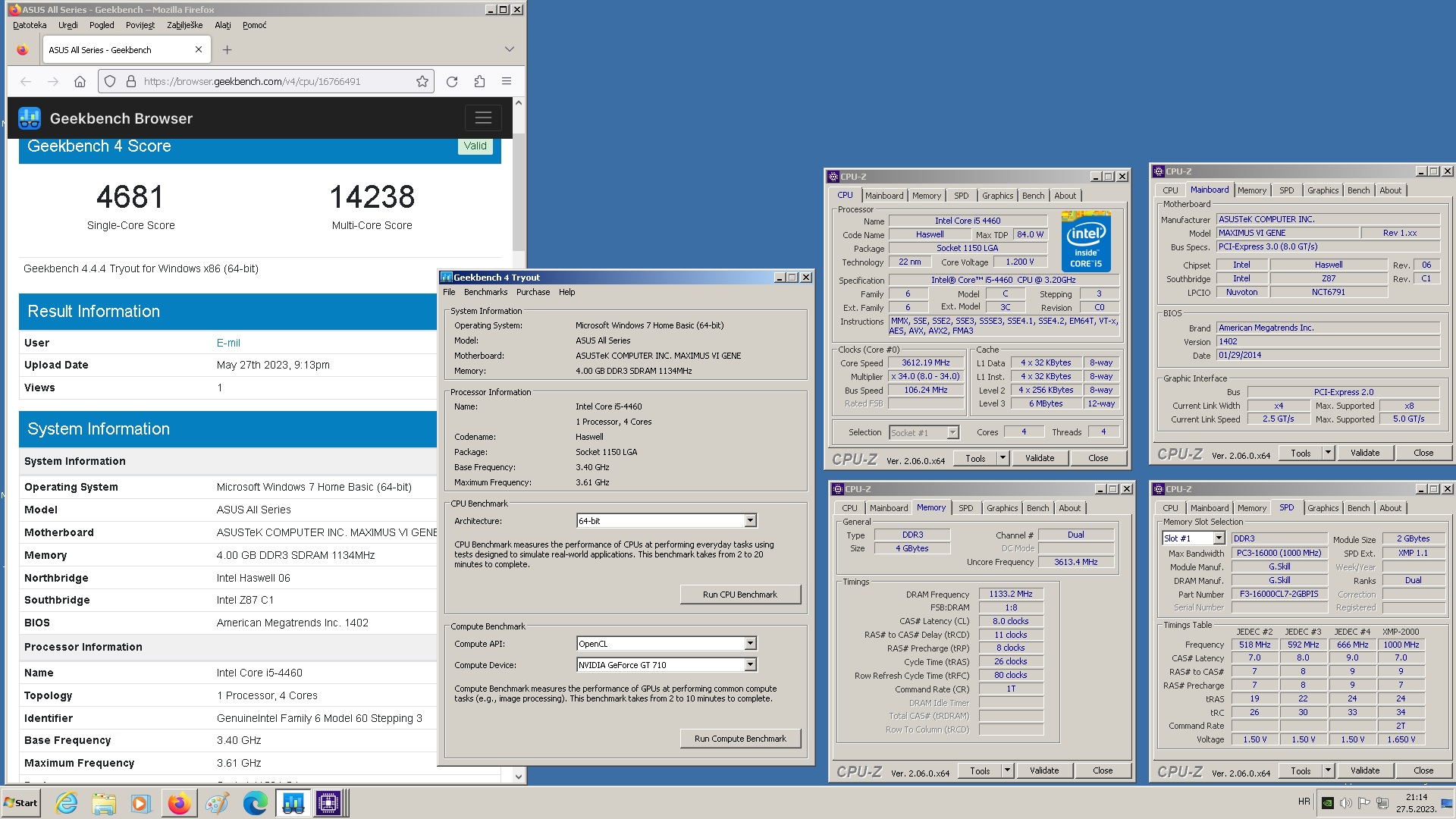This screenshot has width=1456, height=819.
Task: Launch Internet Explorer from the taskbar
Action: tap(67, 803)
